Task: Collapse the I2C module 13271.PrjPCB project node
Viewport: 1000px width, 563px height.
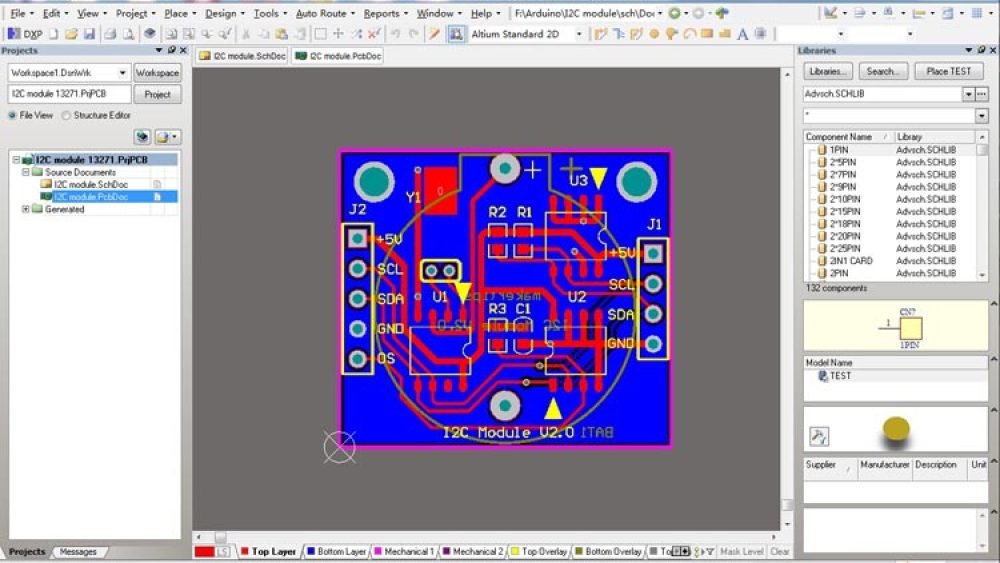Action: pyautogui.click(x=16, y=159)
